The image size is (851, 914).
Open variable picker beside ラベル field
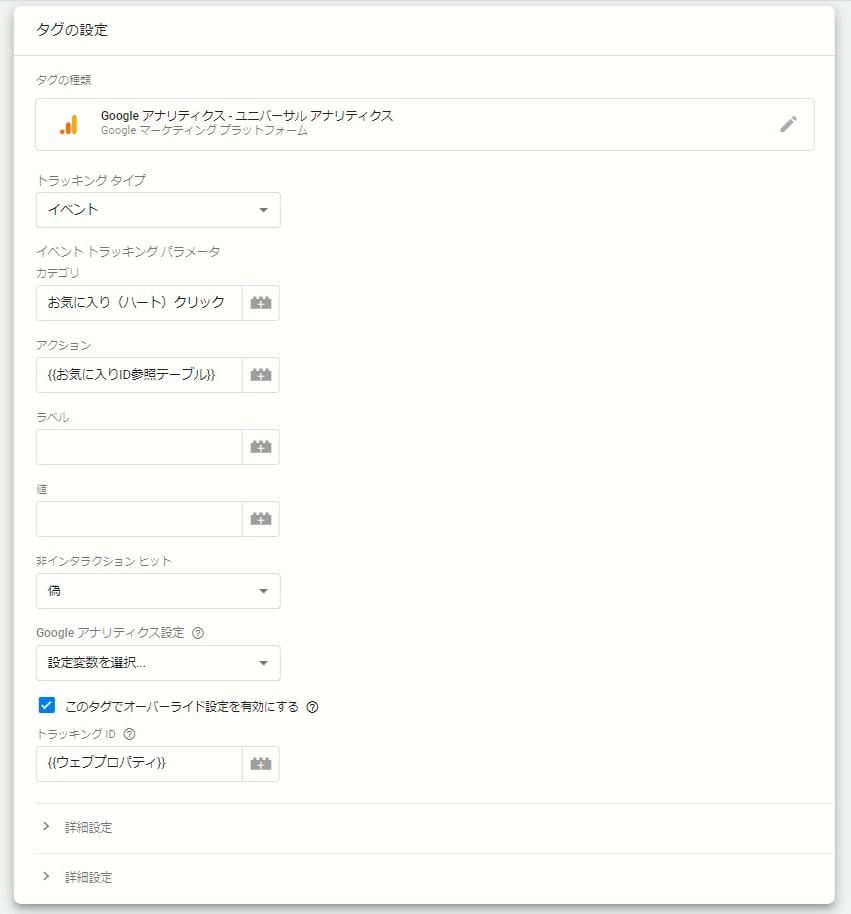click(x=261, y=447)
